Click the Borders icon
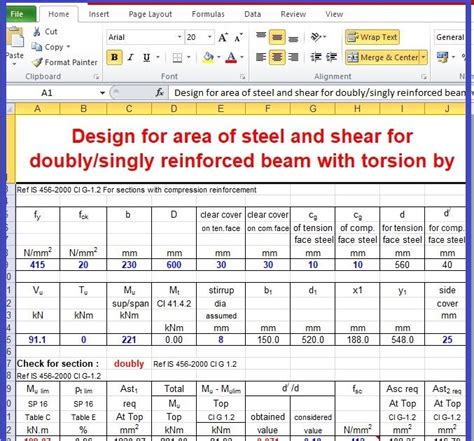This screenshot has height=441, width=474. (177, 58)
